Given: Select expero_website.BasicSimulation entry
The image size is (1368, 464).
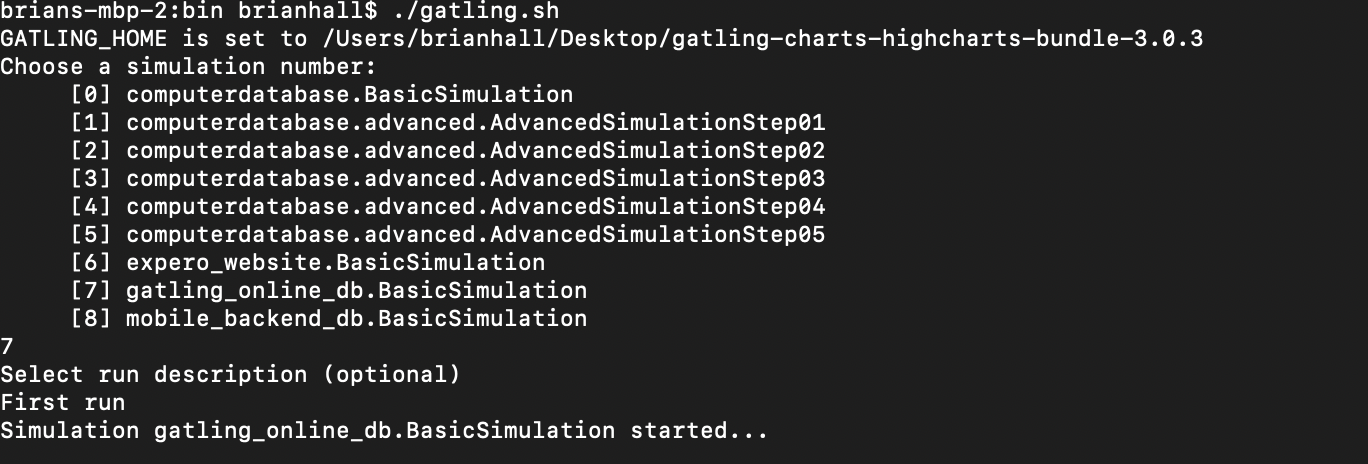Looking at the screenshot, I should [336, 263].
